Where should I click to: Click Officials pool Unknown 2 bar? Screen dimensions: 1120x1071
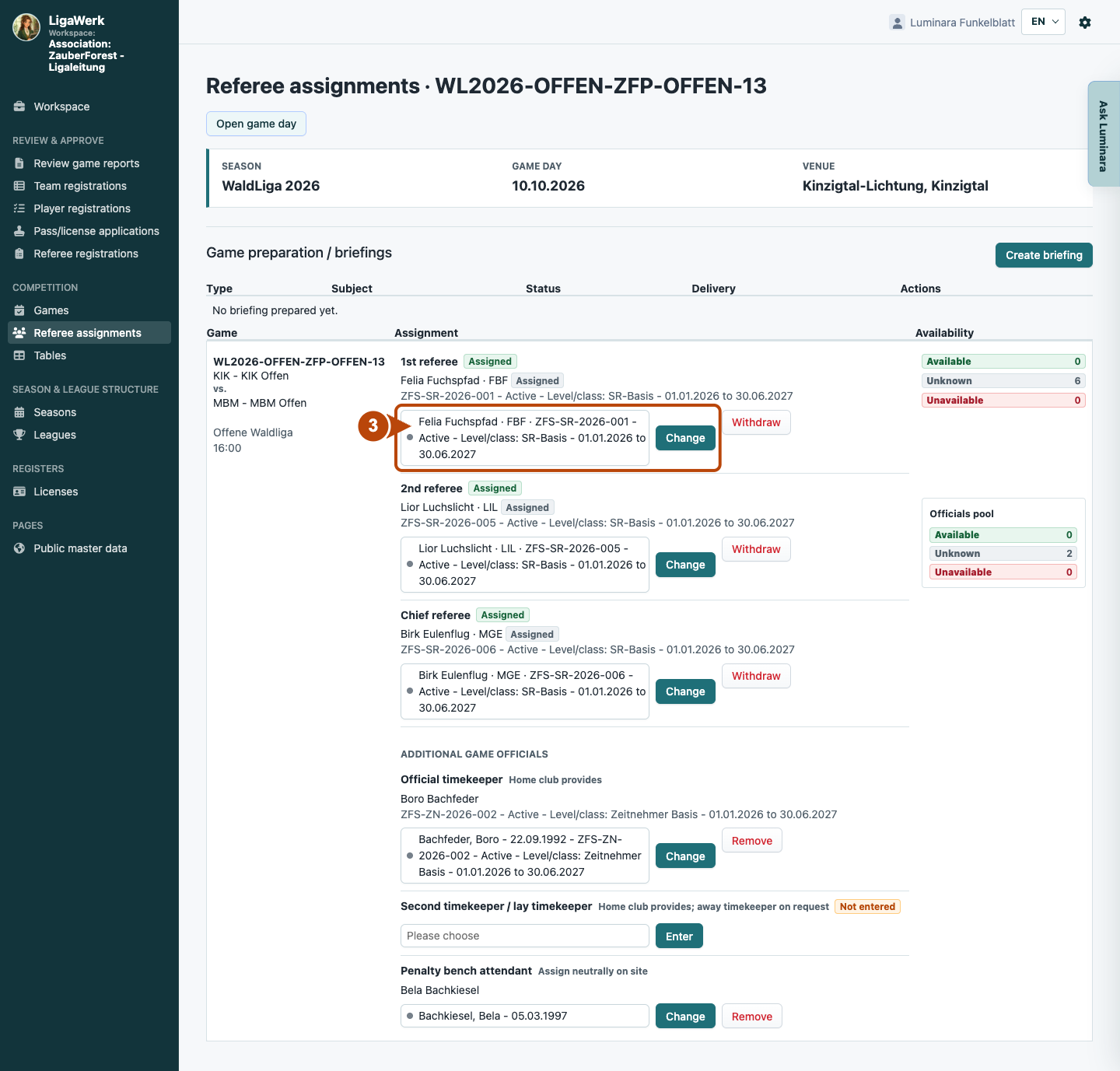coord(1003,554)
